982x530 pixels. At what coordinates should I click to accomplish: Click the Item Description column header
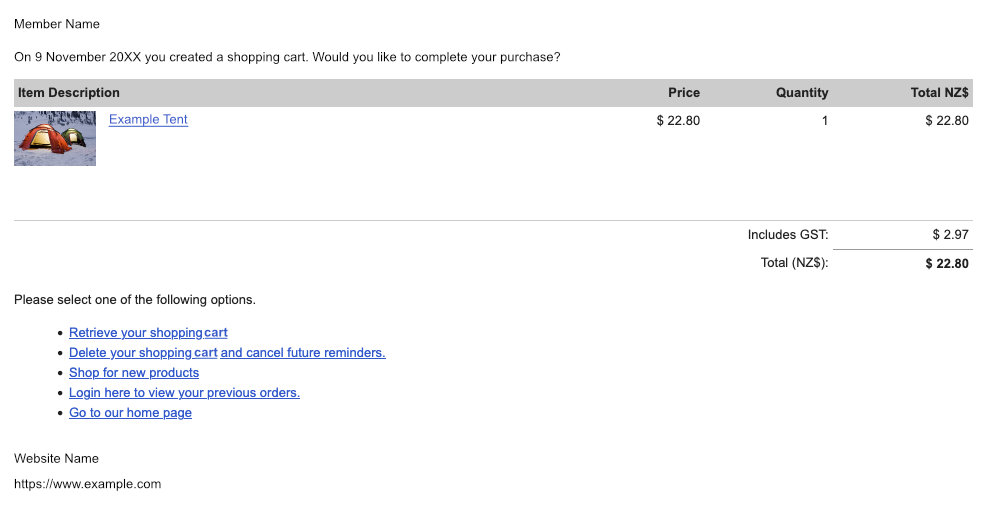[69, 93]
